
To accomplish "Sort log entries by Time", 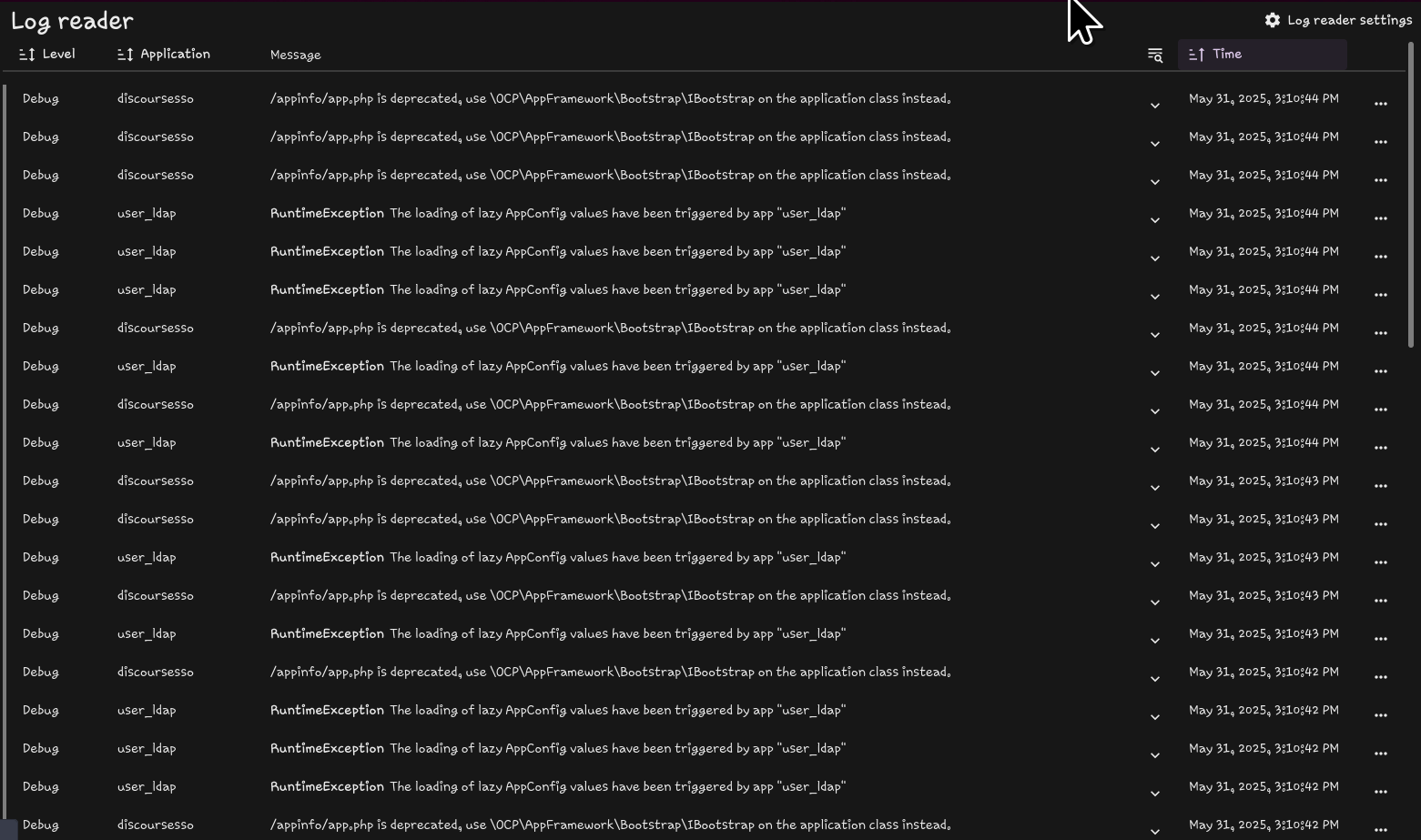I will 1262,55.
